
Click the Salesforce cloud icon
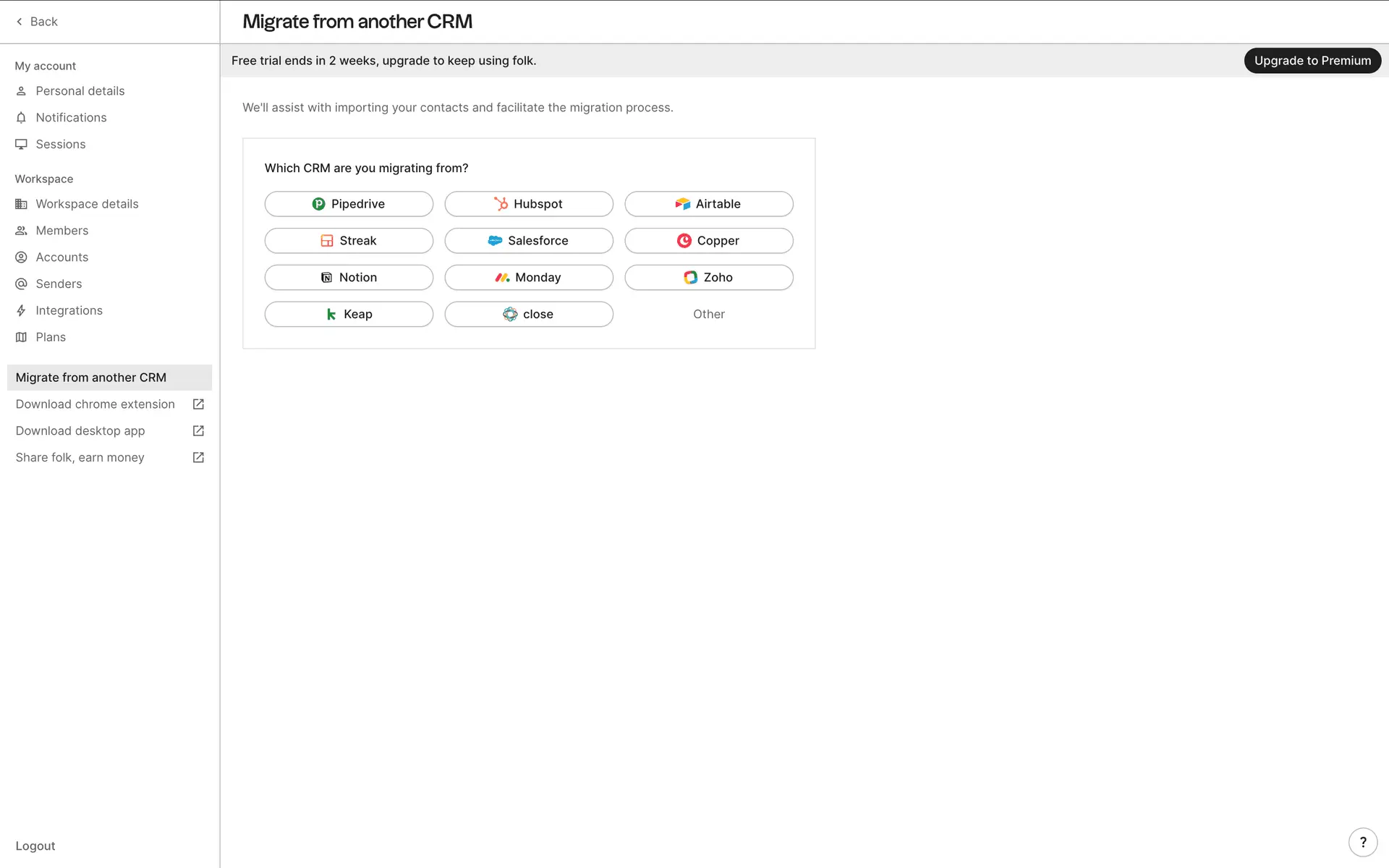coord(495,241)
